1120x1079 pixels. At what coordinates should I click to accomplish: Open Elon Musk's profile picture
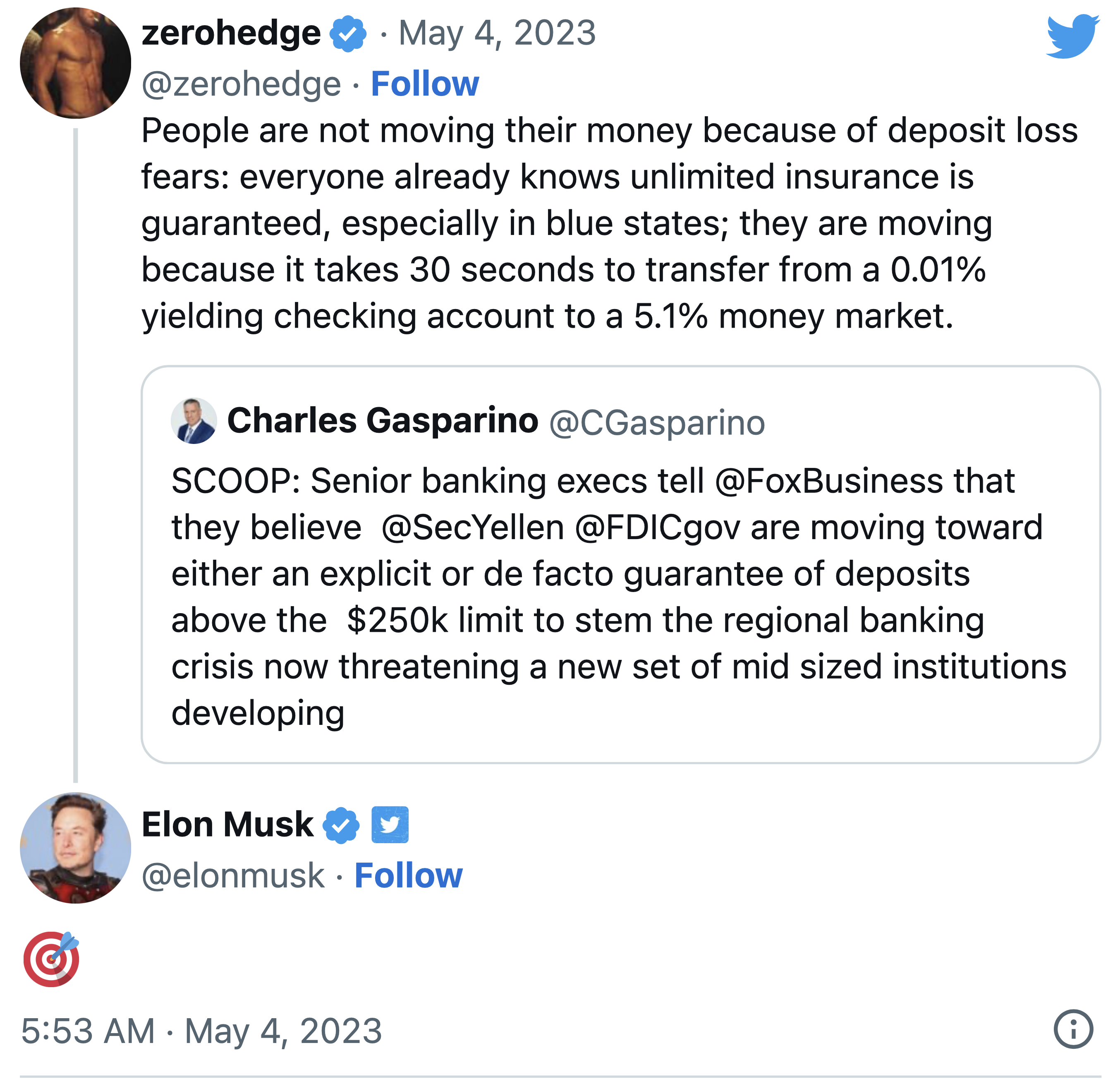tap(75, 848)
